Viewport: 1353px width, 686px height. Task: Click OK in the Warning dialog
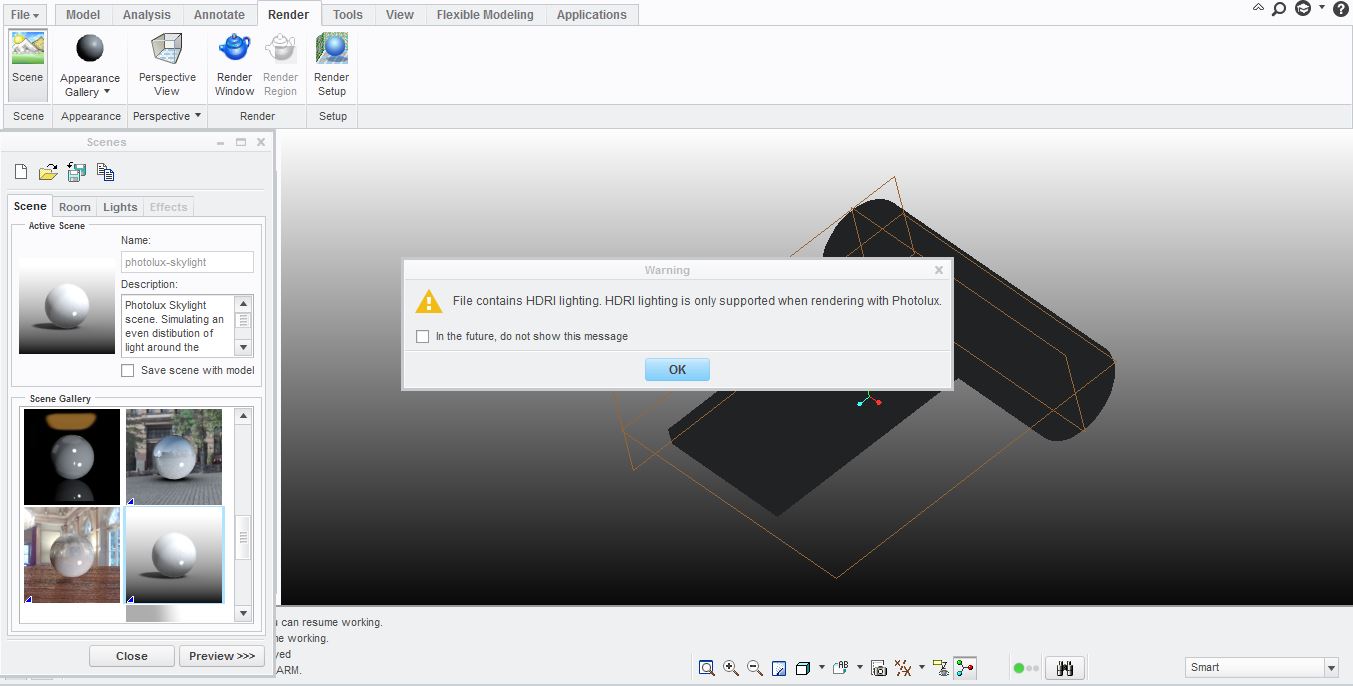pyautogui.click(x=677, y=370)
